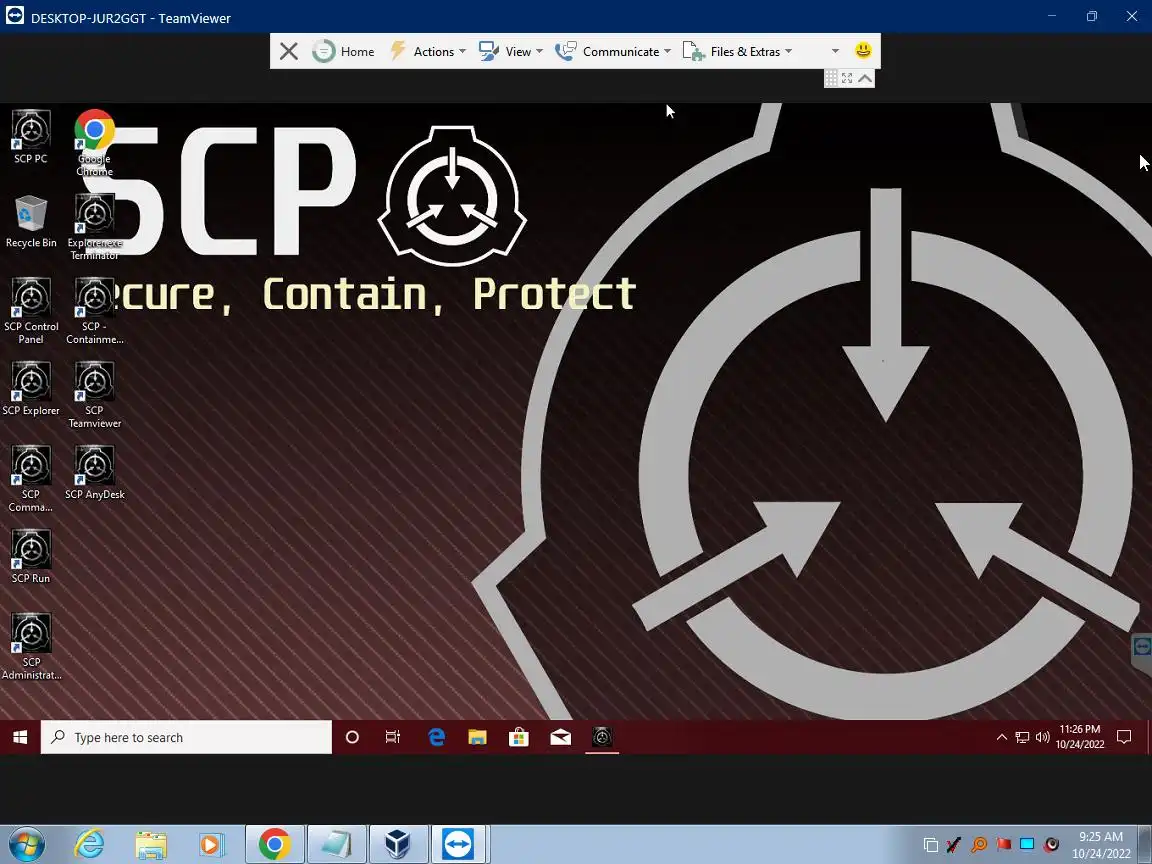Open the SCP - Containme... shortcut

(95, 311)
